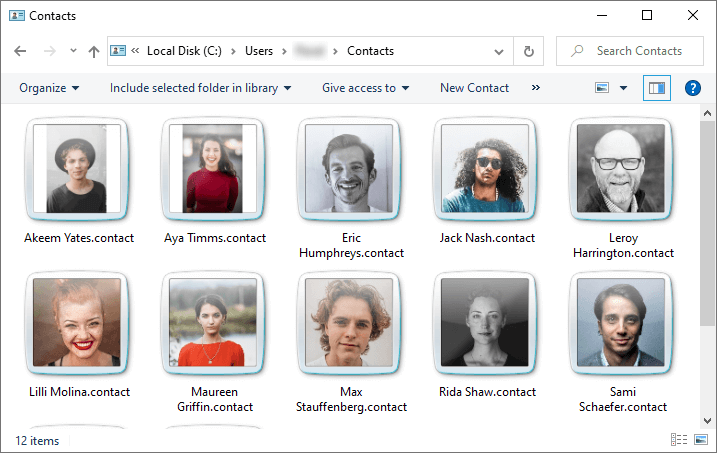Click the search magnifier icon
This screenshot has height=453, width=717.
(577, 51)
